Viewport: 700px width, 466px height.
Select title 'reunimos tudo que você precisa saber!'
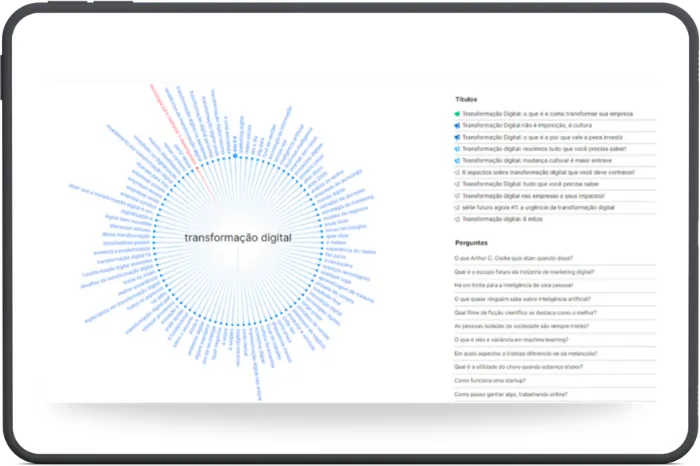(544, 149)
